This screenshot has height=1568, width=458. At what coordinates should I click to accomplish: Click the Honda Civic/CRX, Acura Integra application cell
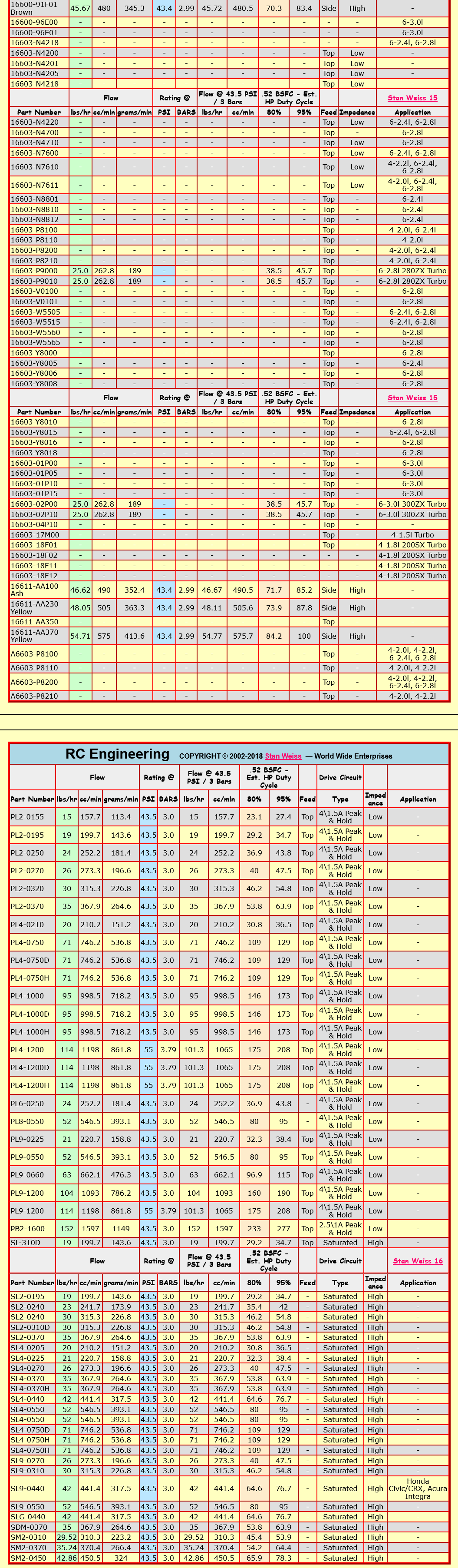pyautogui.click(x=417, y=1488)
